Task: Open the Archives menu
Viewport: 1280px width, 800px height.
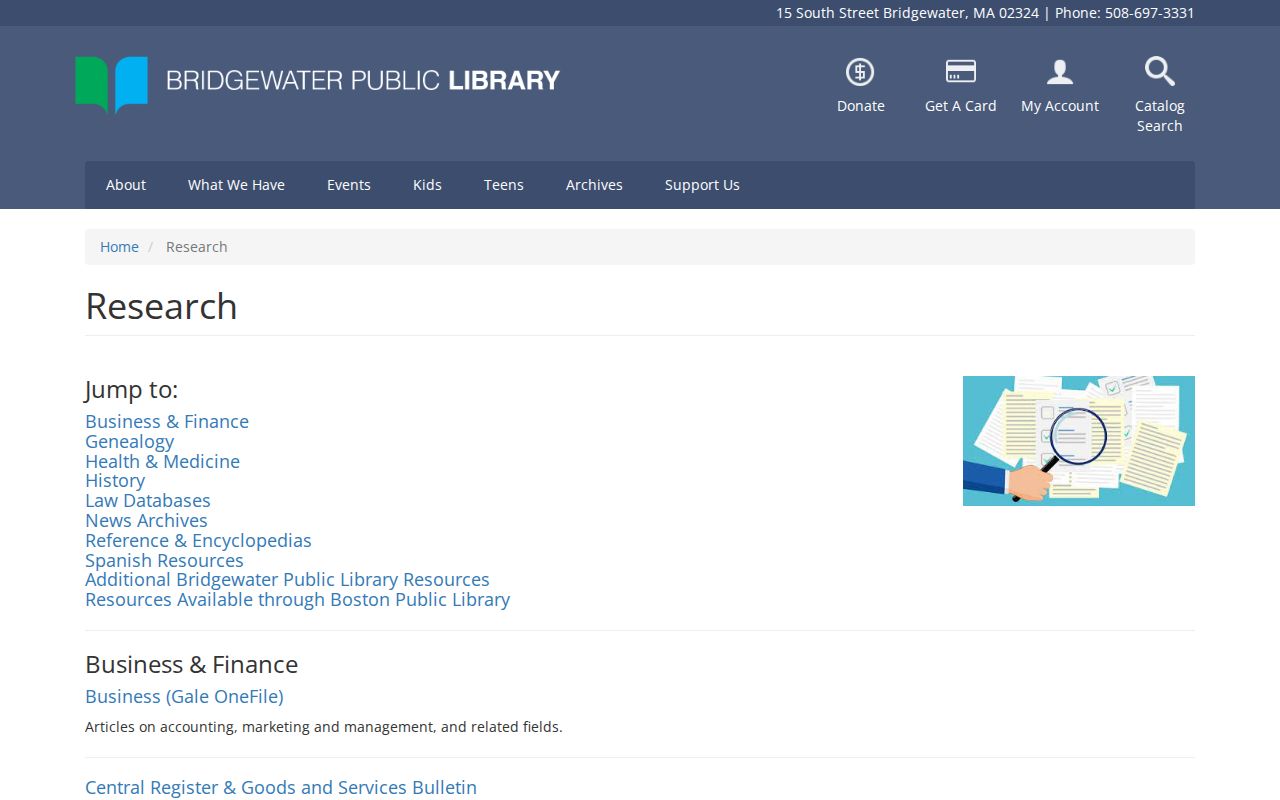Action: point(594,185)
